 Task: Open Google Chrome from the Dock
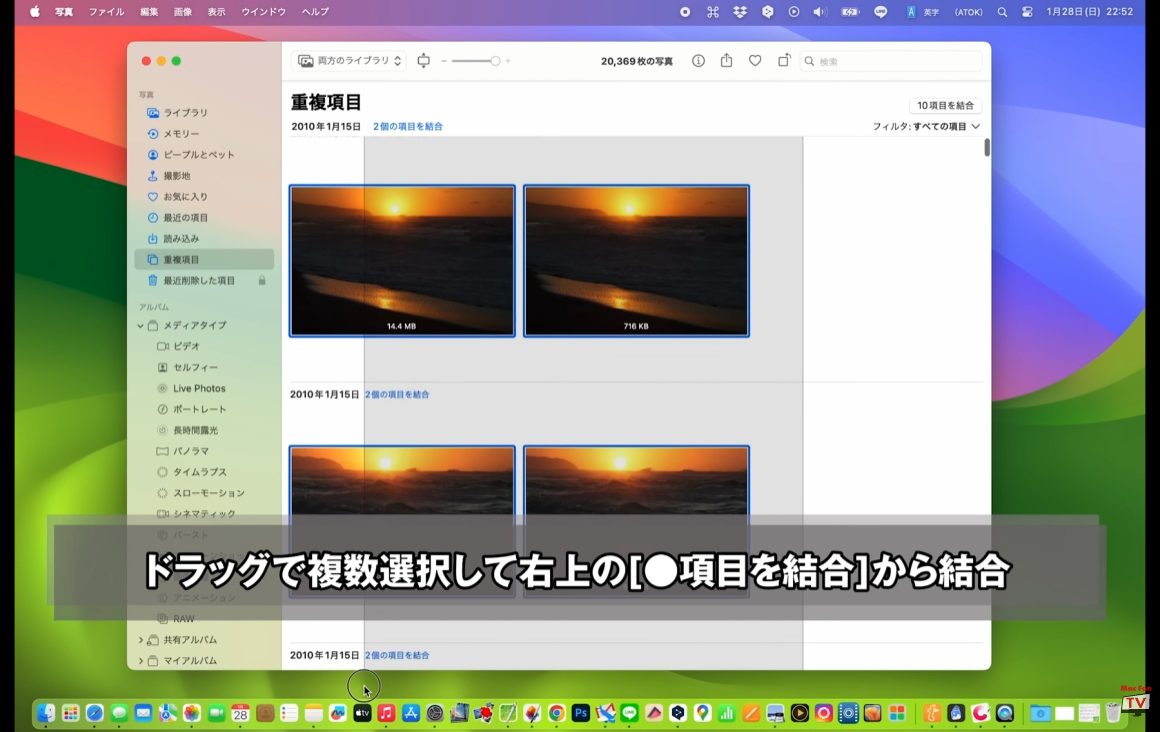pos(556,713)
